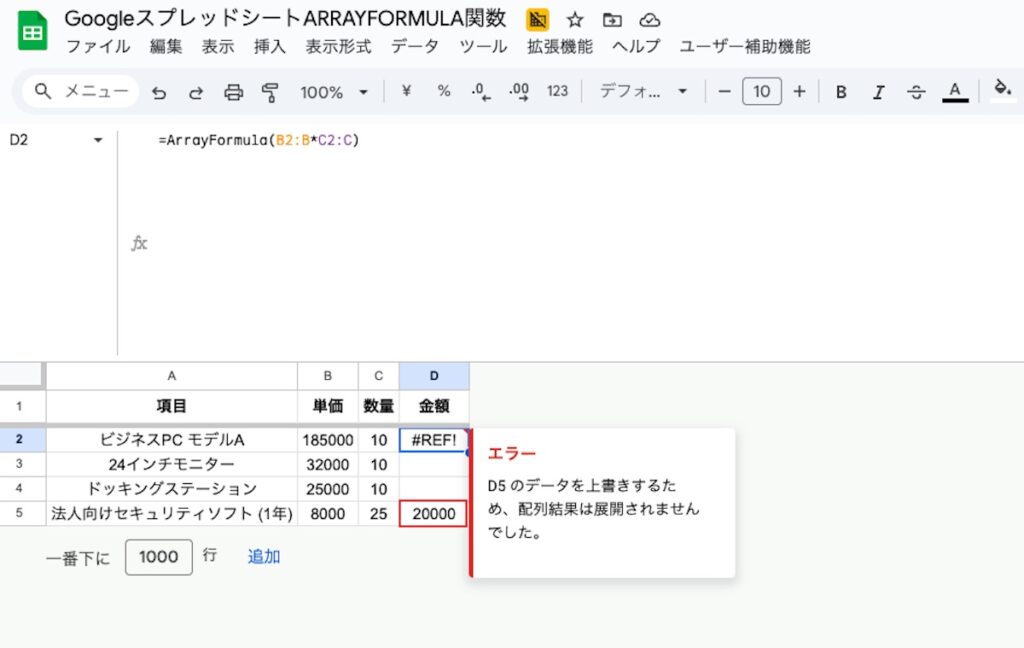Print the spreadsheet

pyautogui.click(x=233, y=92)
